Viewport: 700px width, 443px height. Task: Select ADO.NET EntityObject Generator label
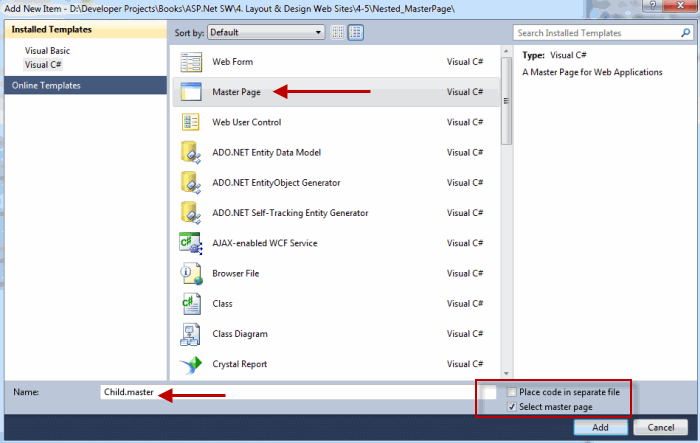276,183
